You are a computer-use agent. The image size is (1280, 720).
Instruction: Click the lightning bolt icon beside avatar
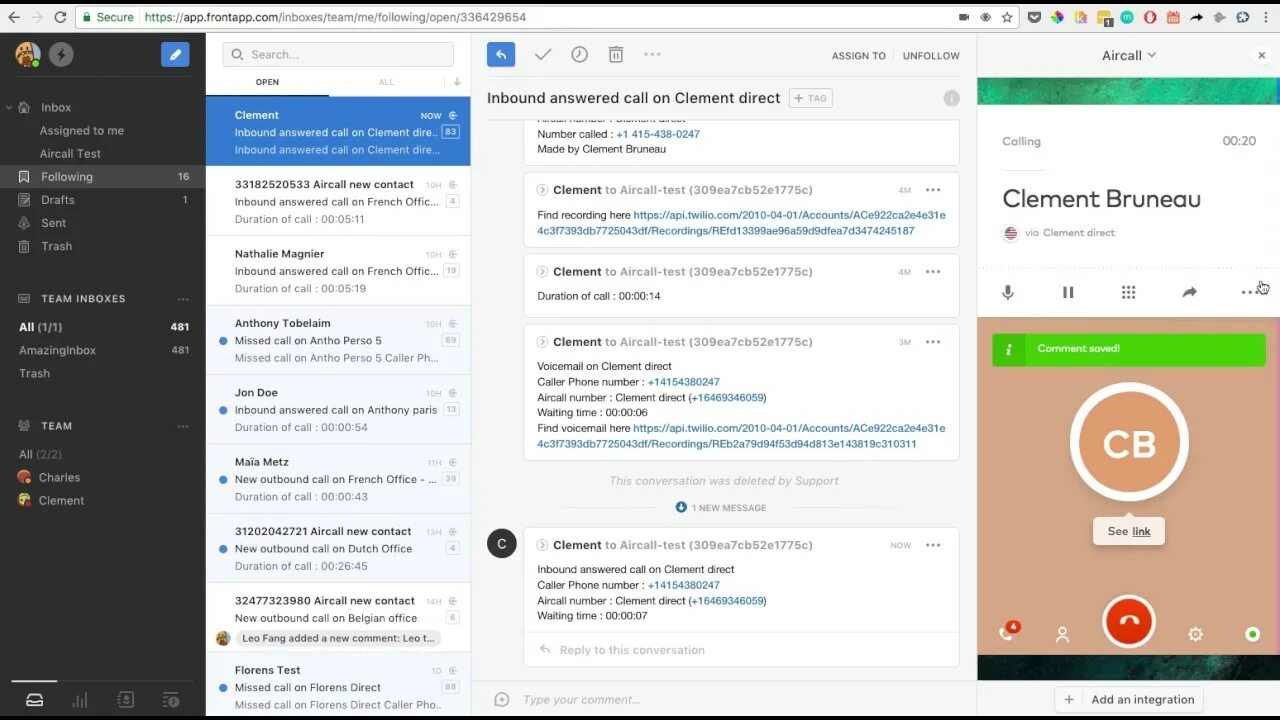pos(61,55)
